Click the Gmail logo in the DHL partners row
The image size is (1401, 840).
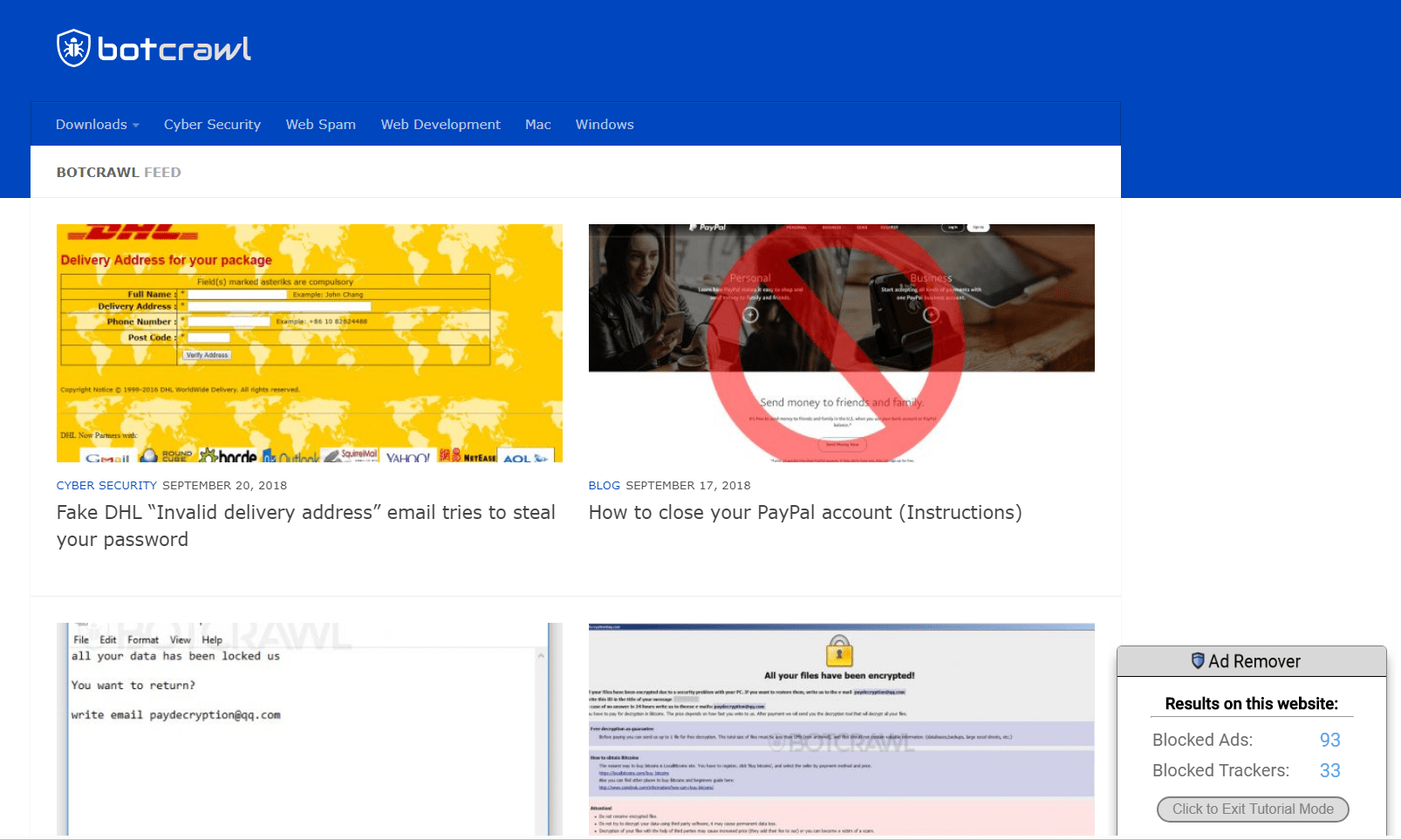coord(106,458)
